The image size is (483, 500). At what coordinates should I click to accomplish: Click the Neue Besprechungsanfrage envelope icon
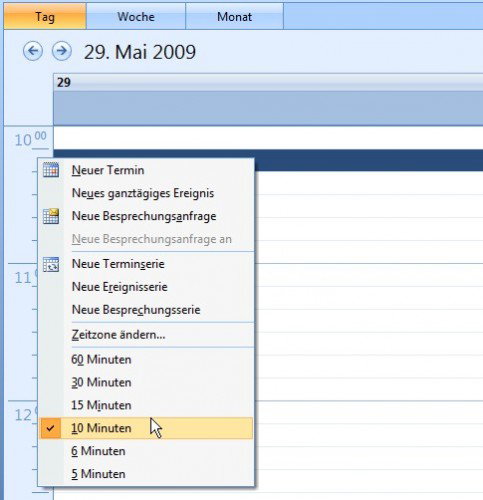(x=51, y=216)
